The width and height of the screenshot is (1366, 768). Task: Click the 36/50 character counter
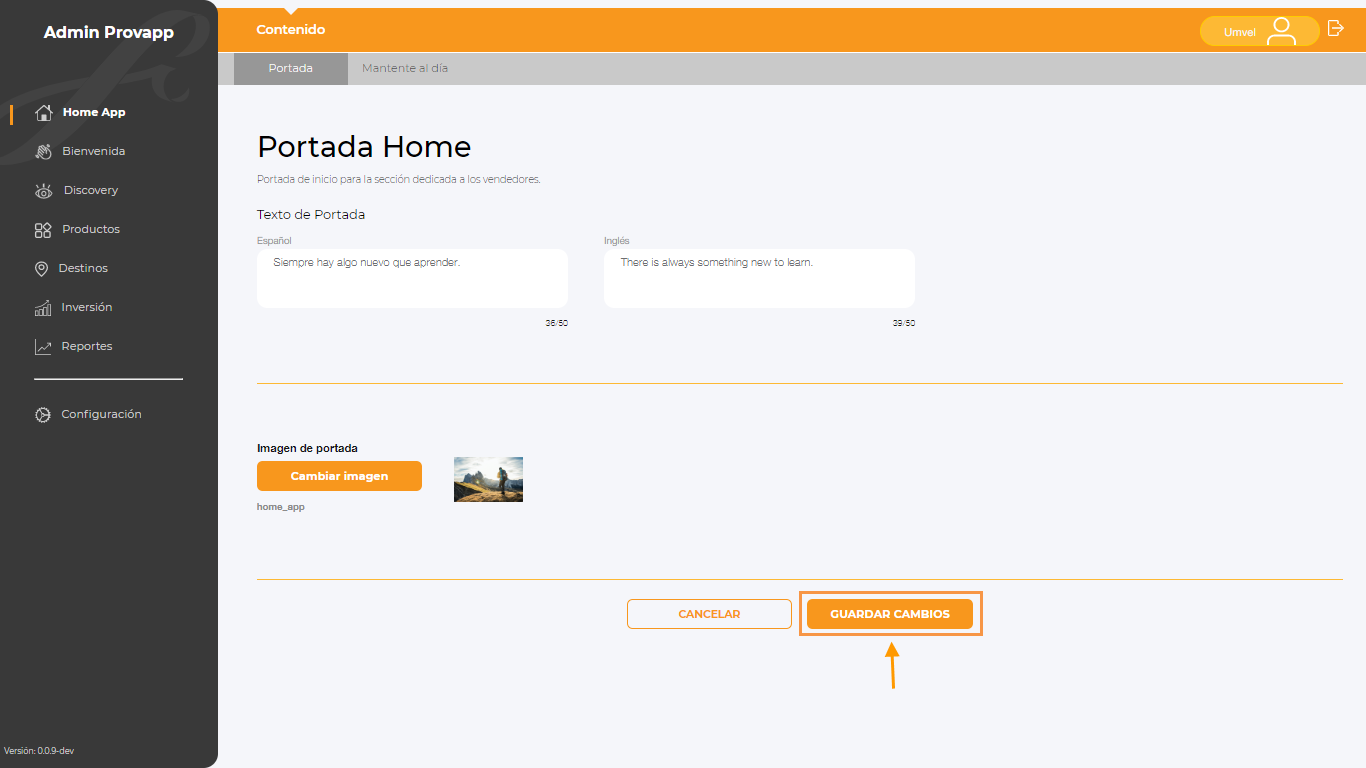pyautogui.click(x=556, y=323)
